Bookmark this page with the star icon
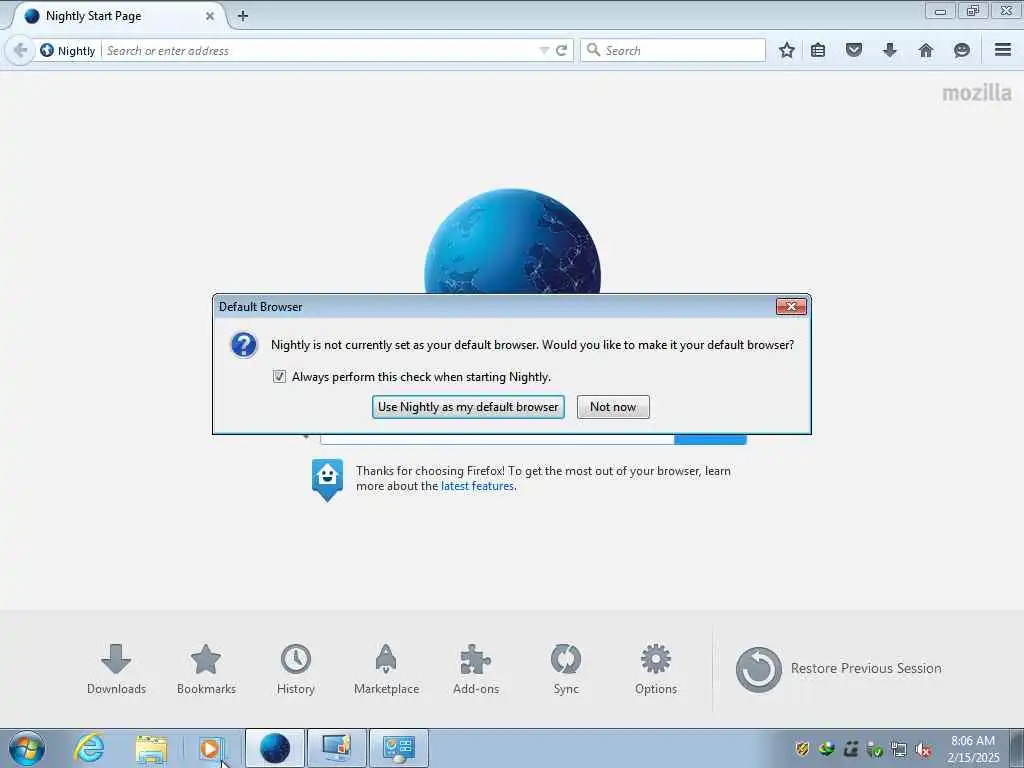 click(787, 50)
